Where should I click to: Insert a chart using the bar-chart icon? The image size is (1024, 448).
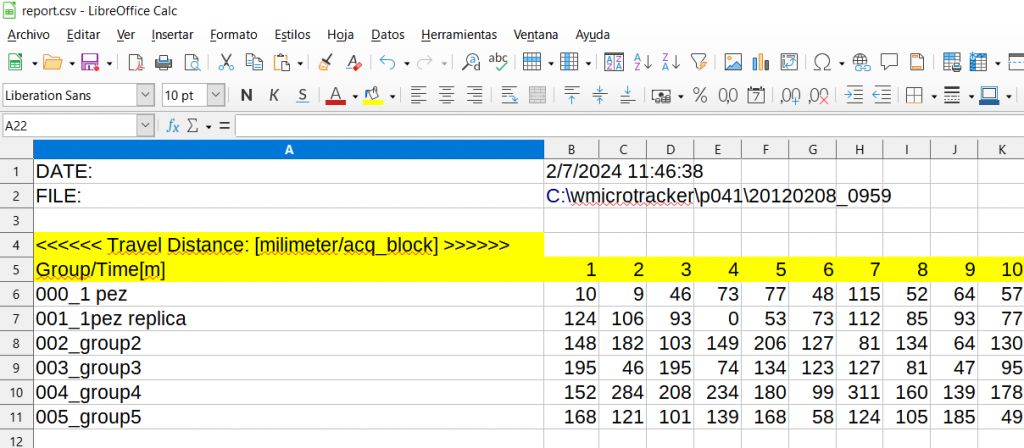[761, 63]
